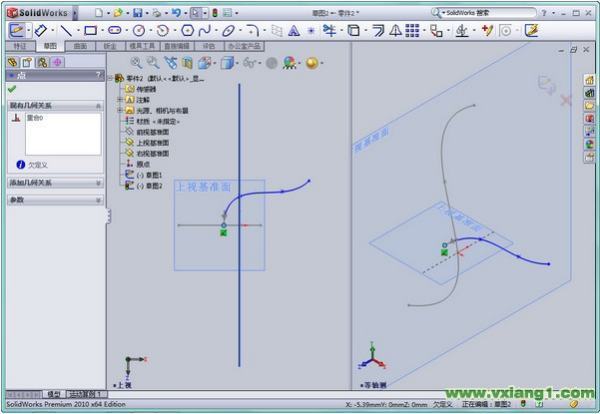Image resolution: width=600 pixels, height=414 pixels.
Task: Switch to the 特征 (Features) command tab
Action: coord(20,46)
